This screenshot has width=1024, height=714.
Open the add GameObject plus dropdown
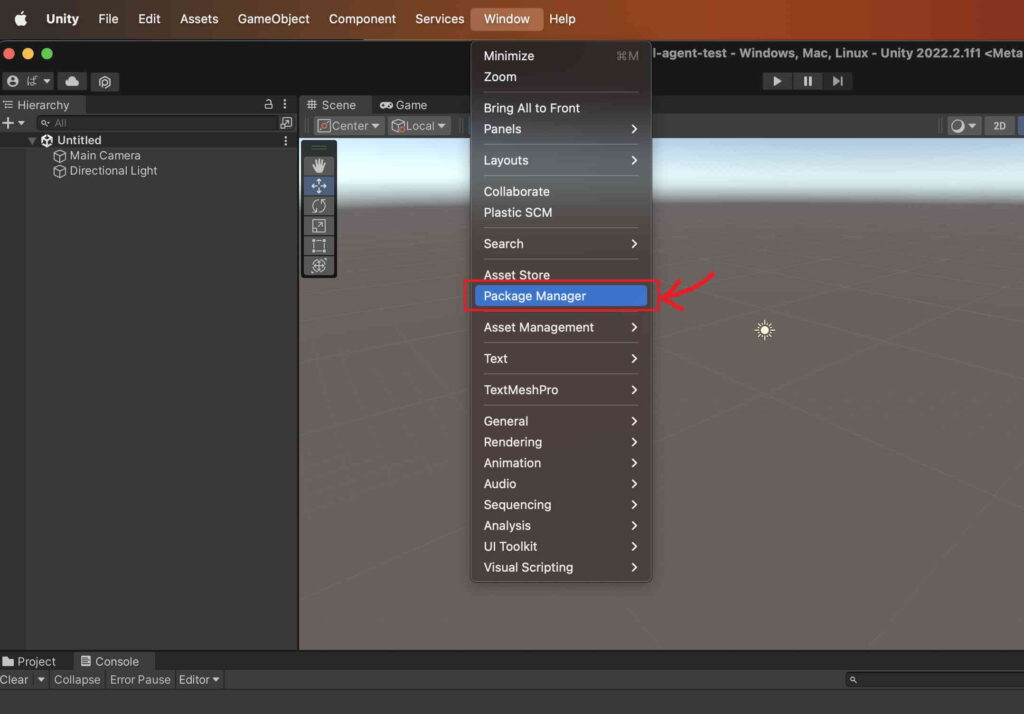[x=13, y=123]
